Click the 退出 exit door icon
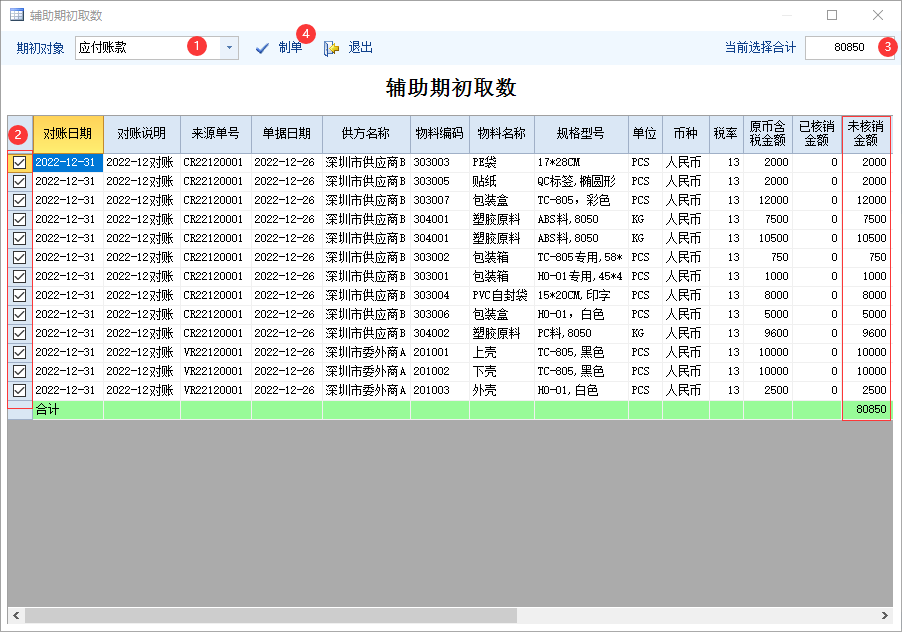 tap(332, 48)
